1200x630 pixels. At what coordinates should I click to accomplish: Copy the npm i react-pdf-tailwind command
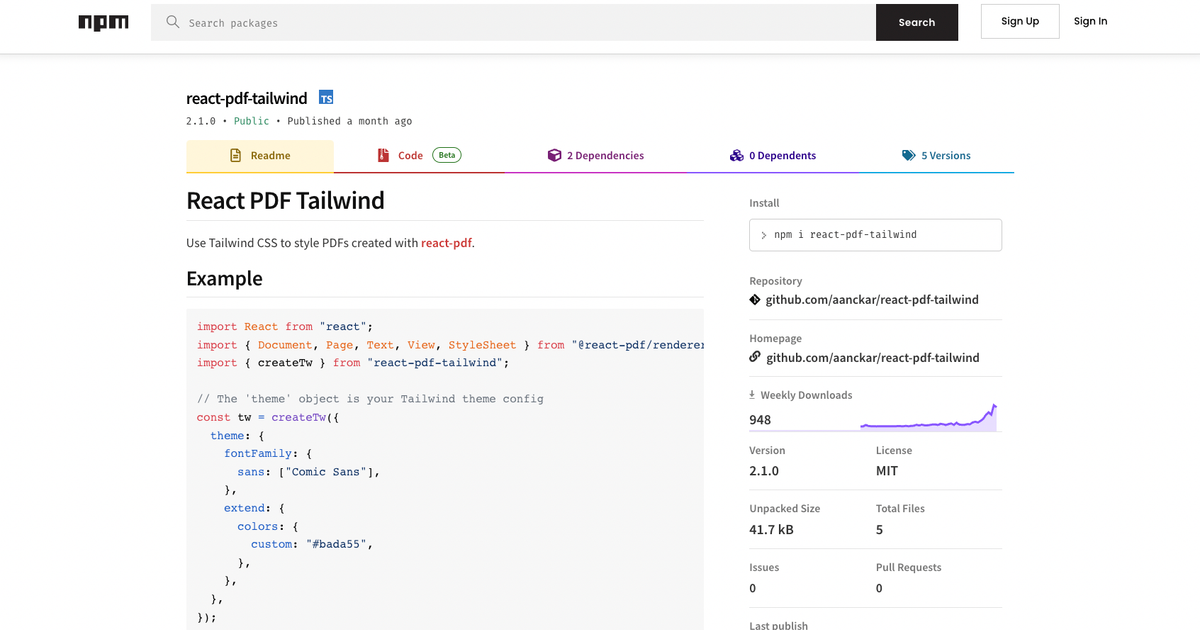click(875, 235)
